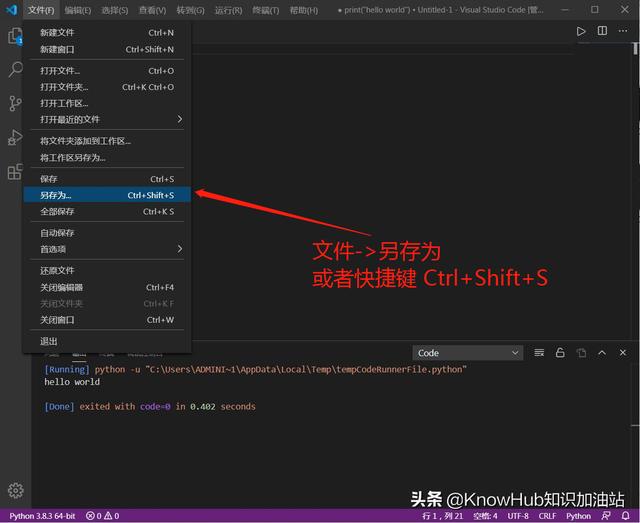This screenshot has width=640, height=523.
Task: Click the VS Code logo in title bar
Action: 11,10
